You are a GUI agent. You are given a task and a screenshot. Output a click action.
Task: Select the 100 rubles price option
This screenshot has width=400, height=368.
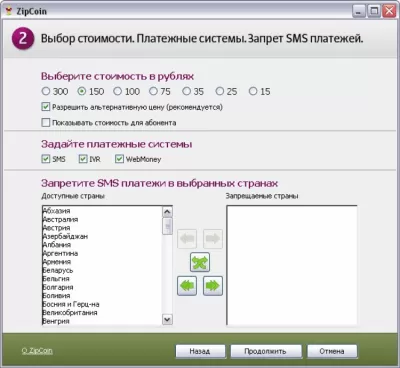(x=118, y=91)
